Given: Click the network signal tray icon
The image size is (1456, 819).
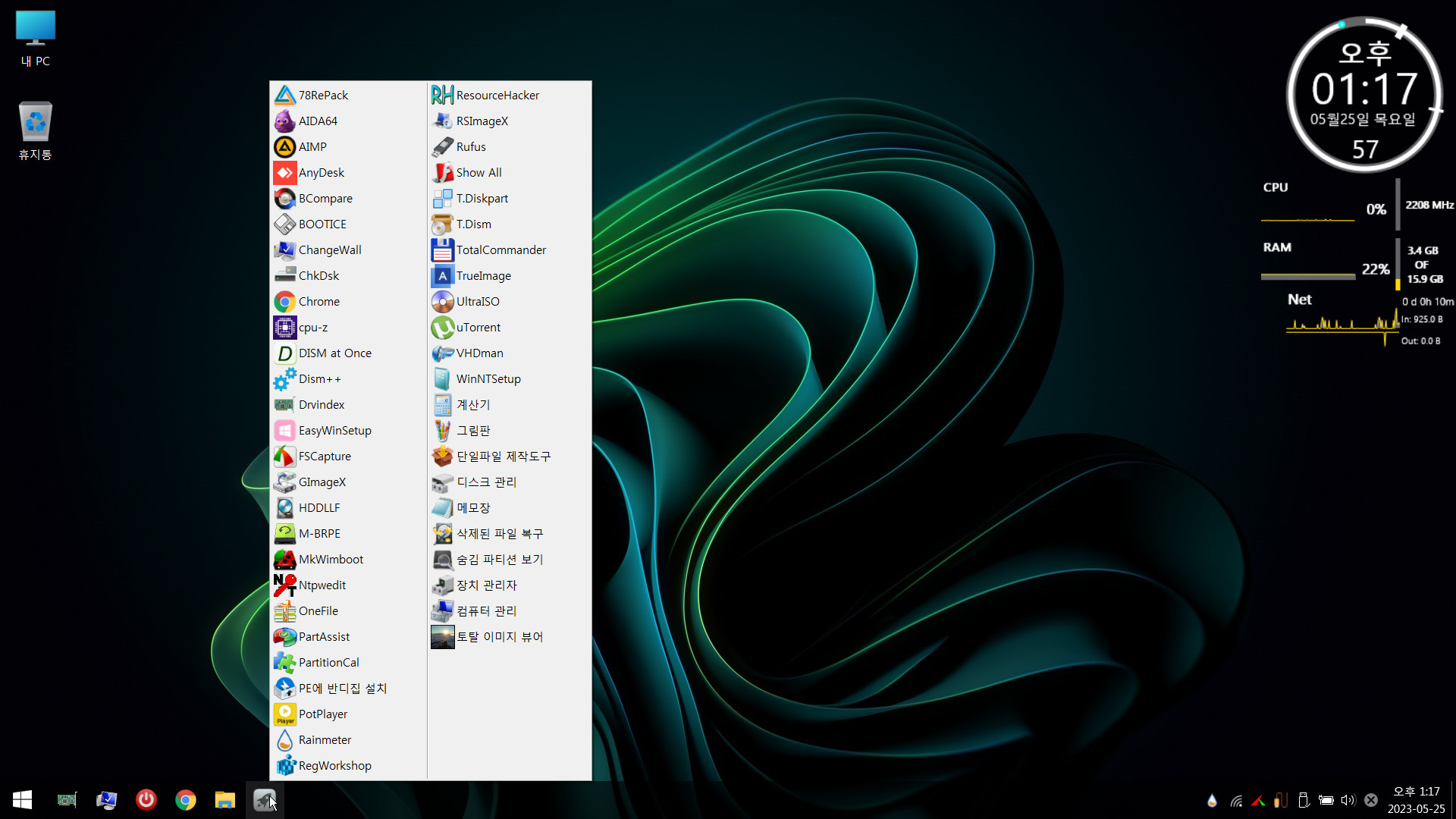Looking at the screenshot, I should [1236, 800].
